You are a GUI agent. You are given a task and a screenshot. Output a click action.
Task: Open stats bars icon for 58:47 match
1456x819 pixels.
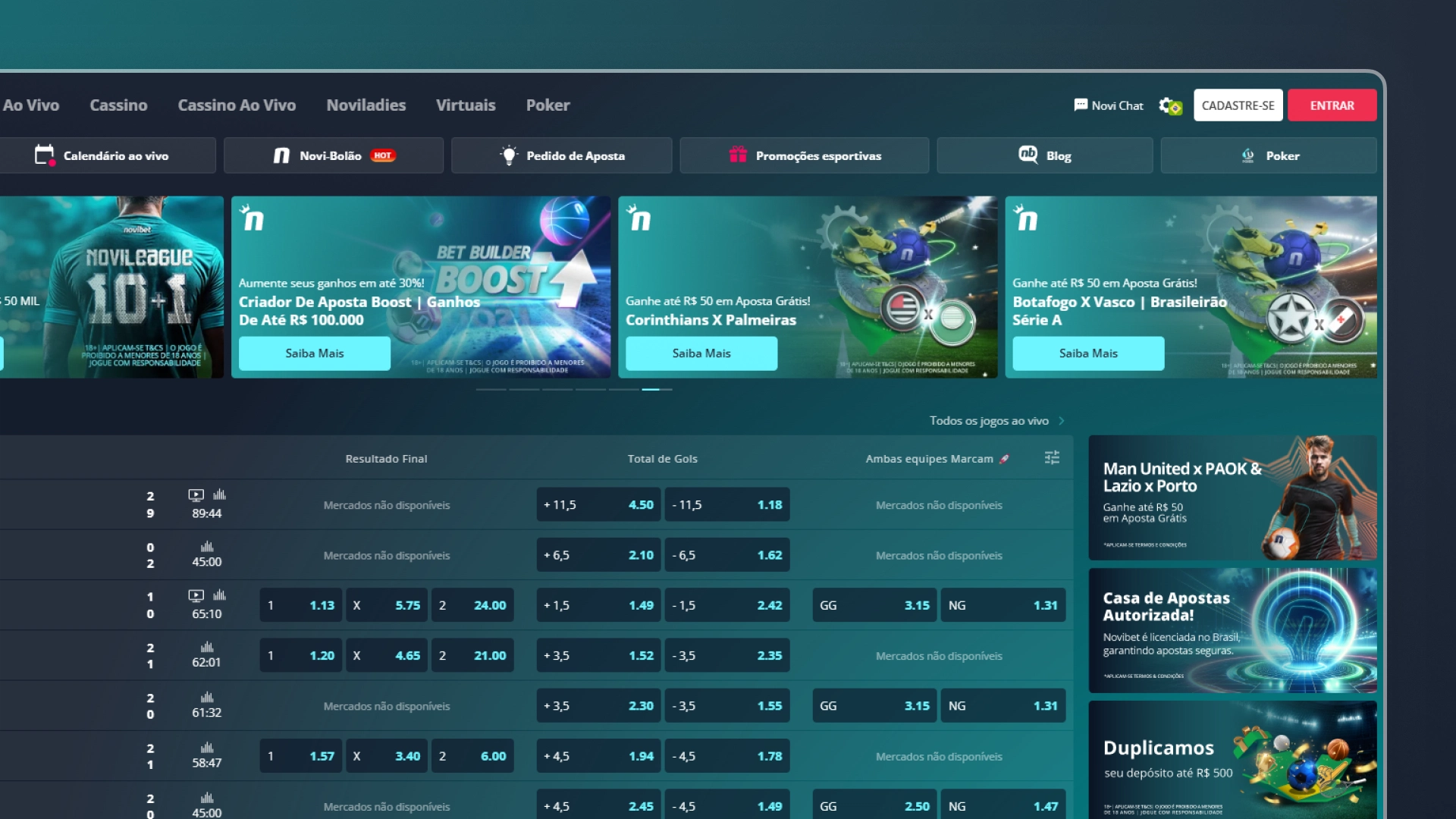tap(207, 748)
